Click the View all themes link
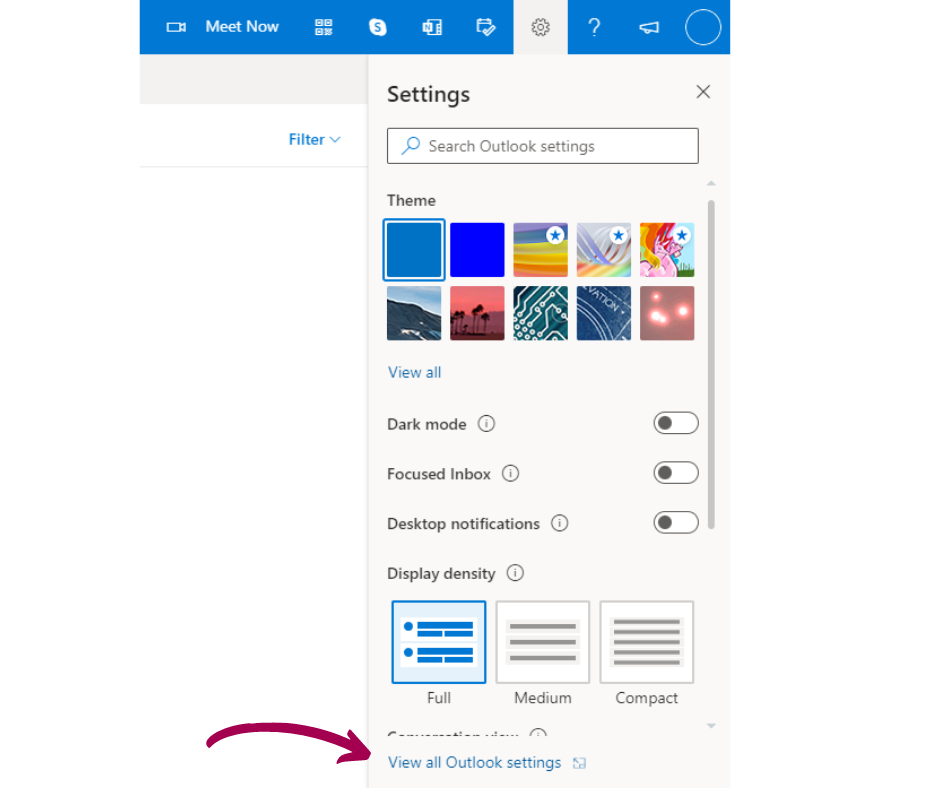 (x=413, y=372)
